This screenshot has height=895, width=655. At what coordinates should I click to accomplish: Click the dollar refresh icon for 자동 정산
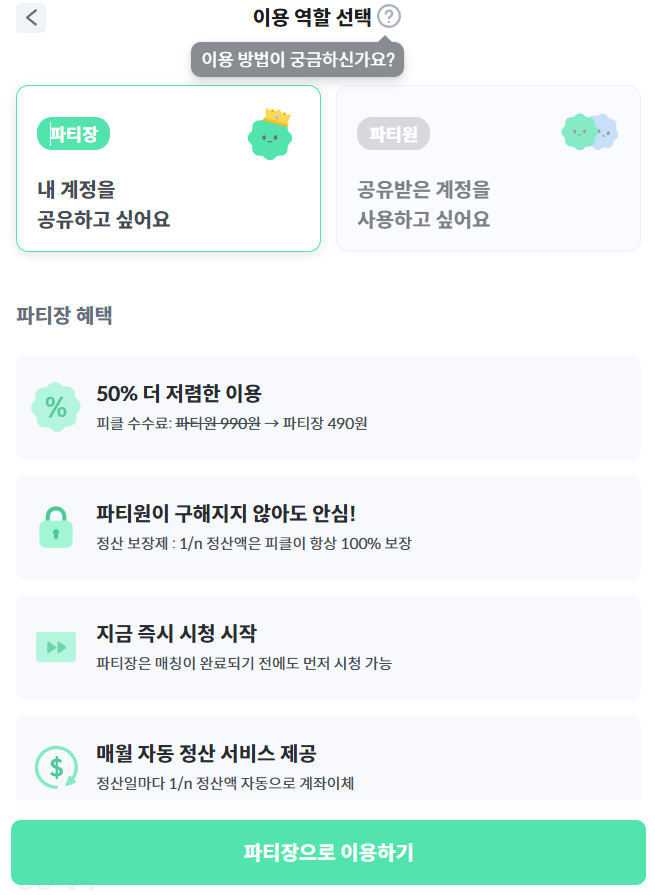click(57, 766)
